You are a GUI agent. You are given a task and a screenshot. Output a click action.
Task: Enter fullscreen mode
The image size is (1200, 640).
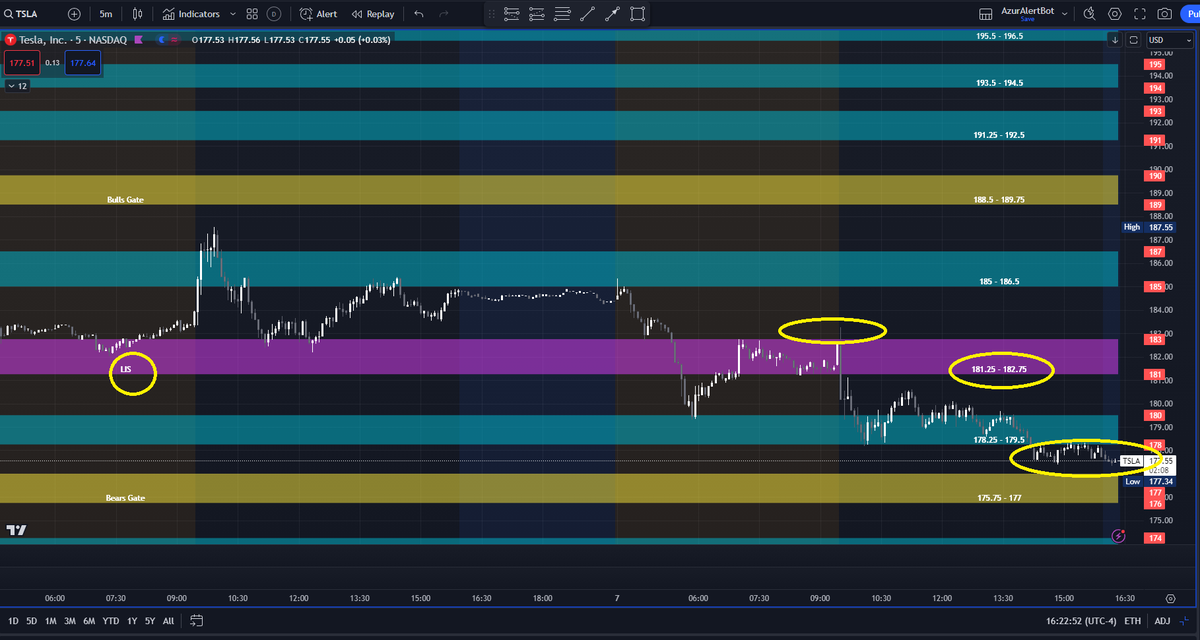tap(1139, 14)
